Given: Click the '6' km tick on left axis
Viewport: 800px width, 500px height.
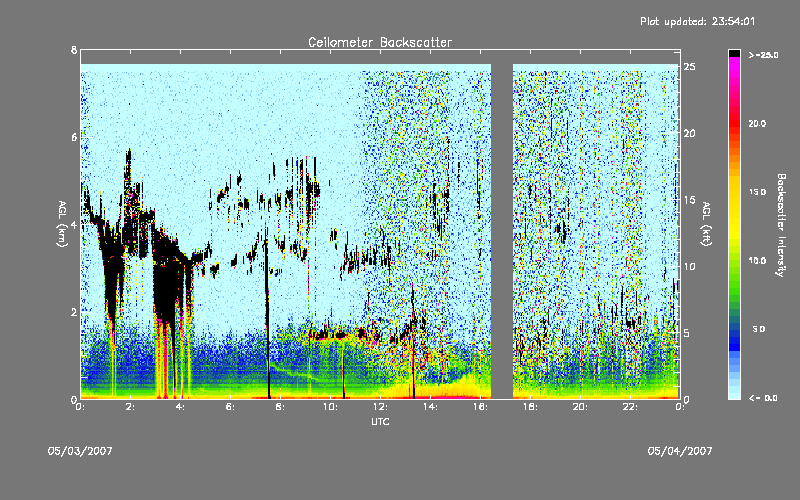Looking at the screenshot, I should [74, 137].
